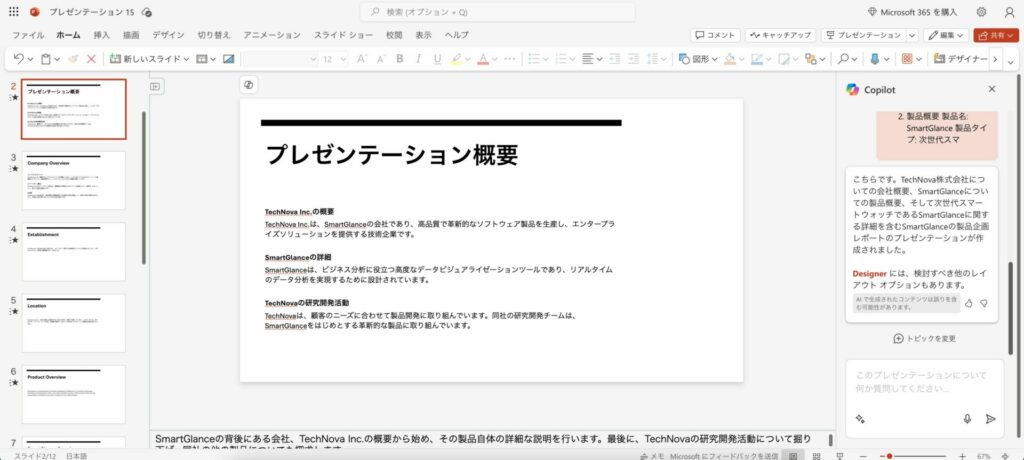
Task: Expand the numbered list dropdown
Action: coord(572,59)
